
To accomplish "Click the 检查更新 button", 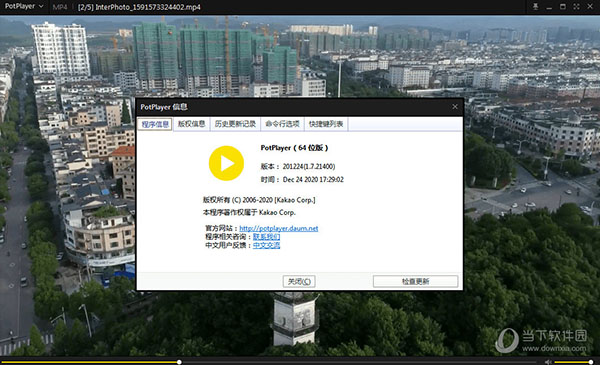I will [416, 282].
